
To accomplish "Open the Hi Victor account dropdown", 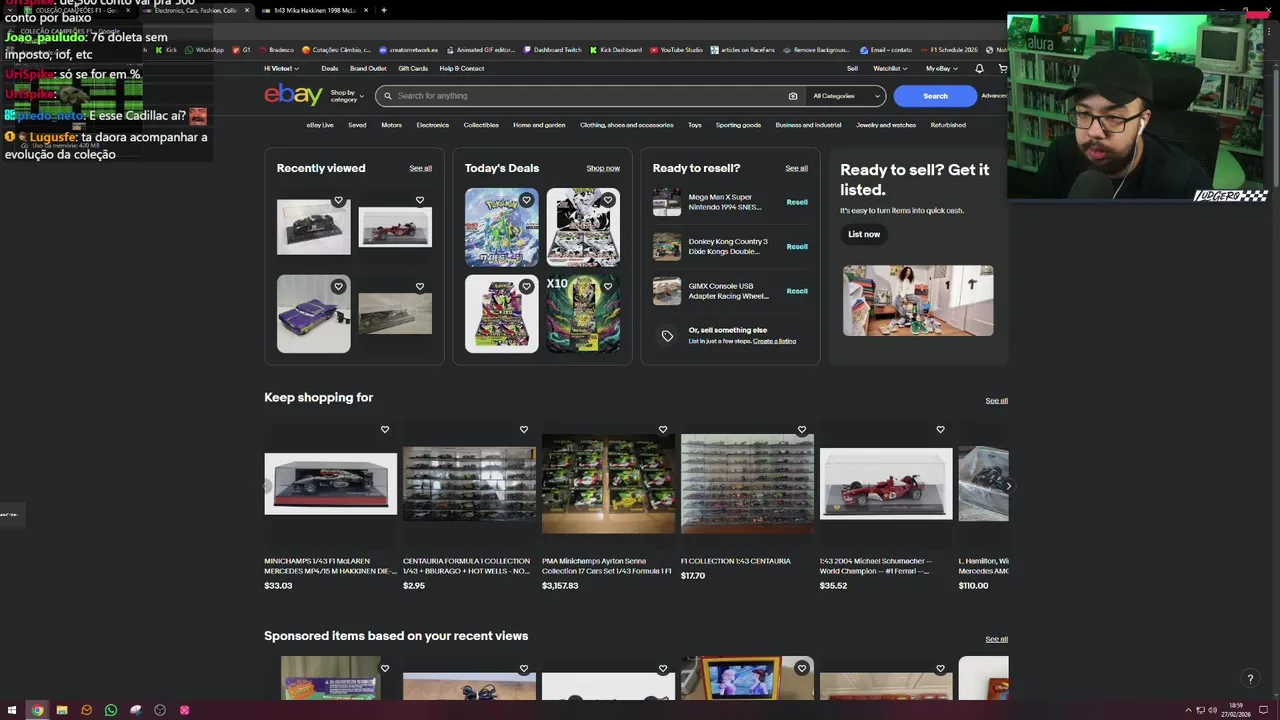I will pos(281,69).
